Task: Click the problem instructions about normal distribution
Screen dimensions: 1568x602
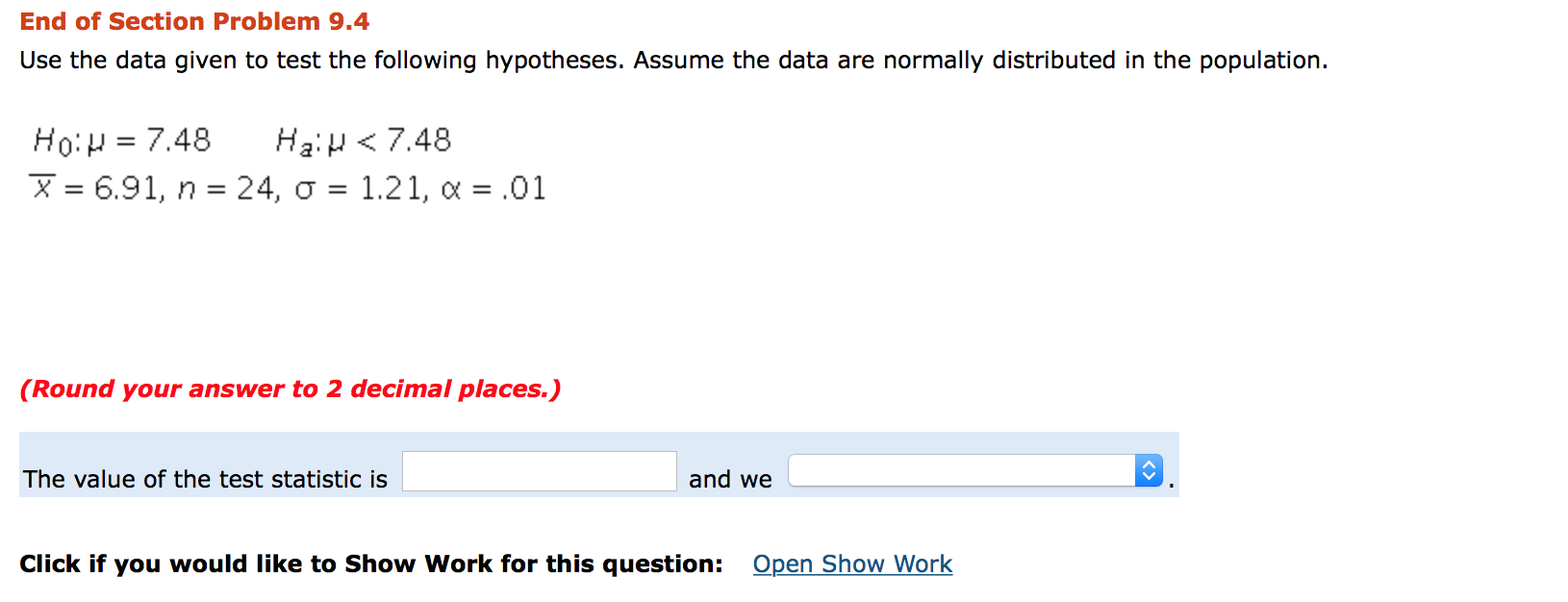Action: click(673, 60)
